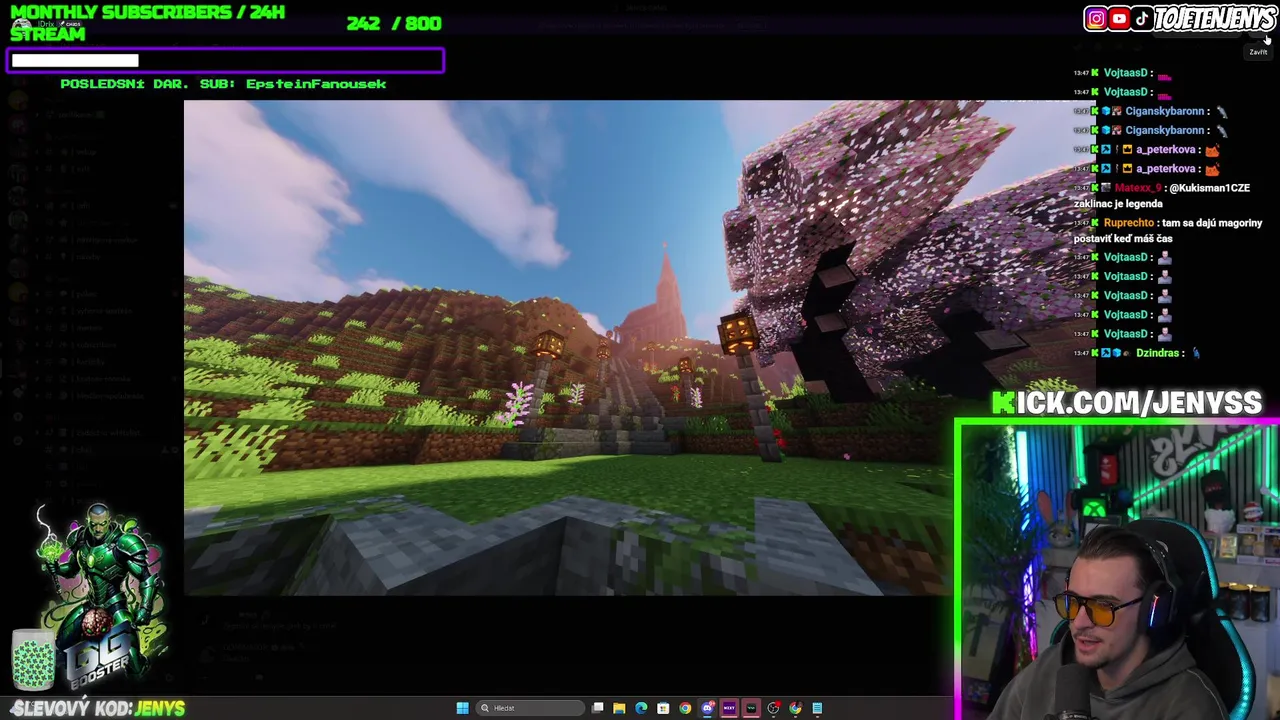
Task: Launch Microsoft Edge from the taskbar
Action: 641,708
